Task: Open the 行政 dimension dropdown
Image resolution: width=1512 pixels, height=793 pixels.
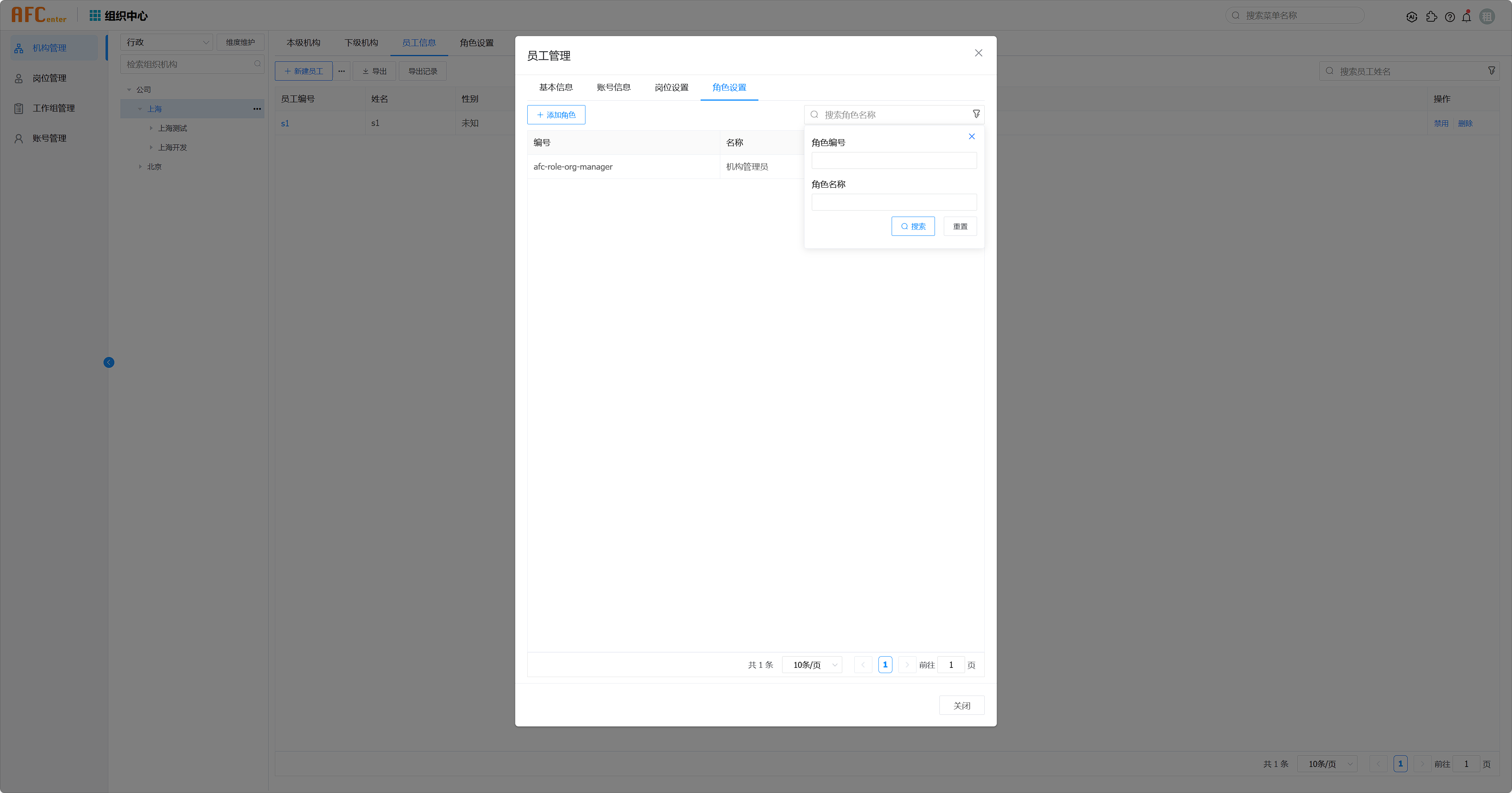Action: (167, 42)
